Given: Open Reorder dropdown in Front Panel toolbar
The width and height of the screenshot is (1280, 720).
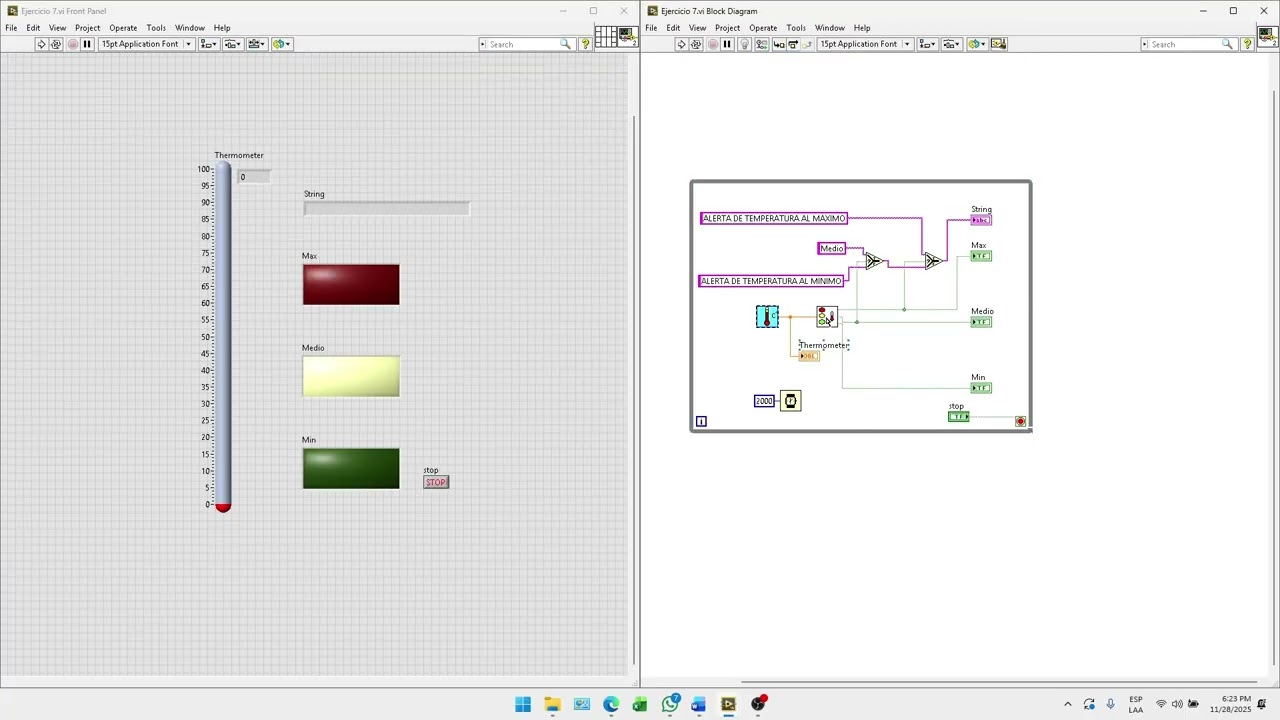Looking at the screenshot, I should (x=281, y=44).
